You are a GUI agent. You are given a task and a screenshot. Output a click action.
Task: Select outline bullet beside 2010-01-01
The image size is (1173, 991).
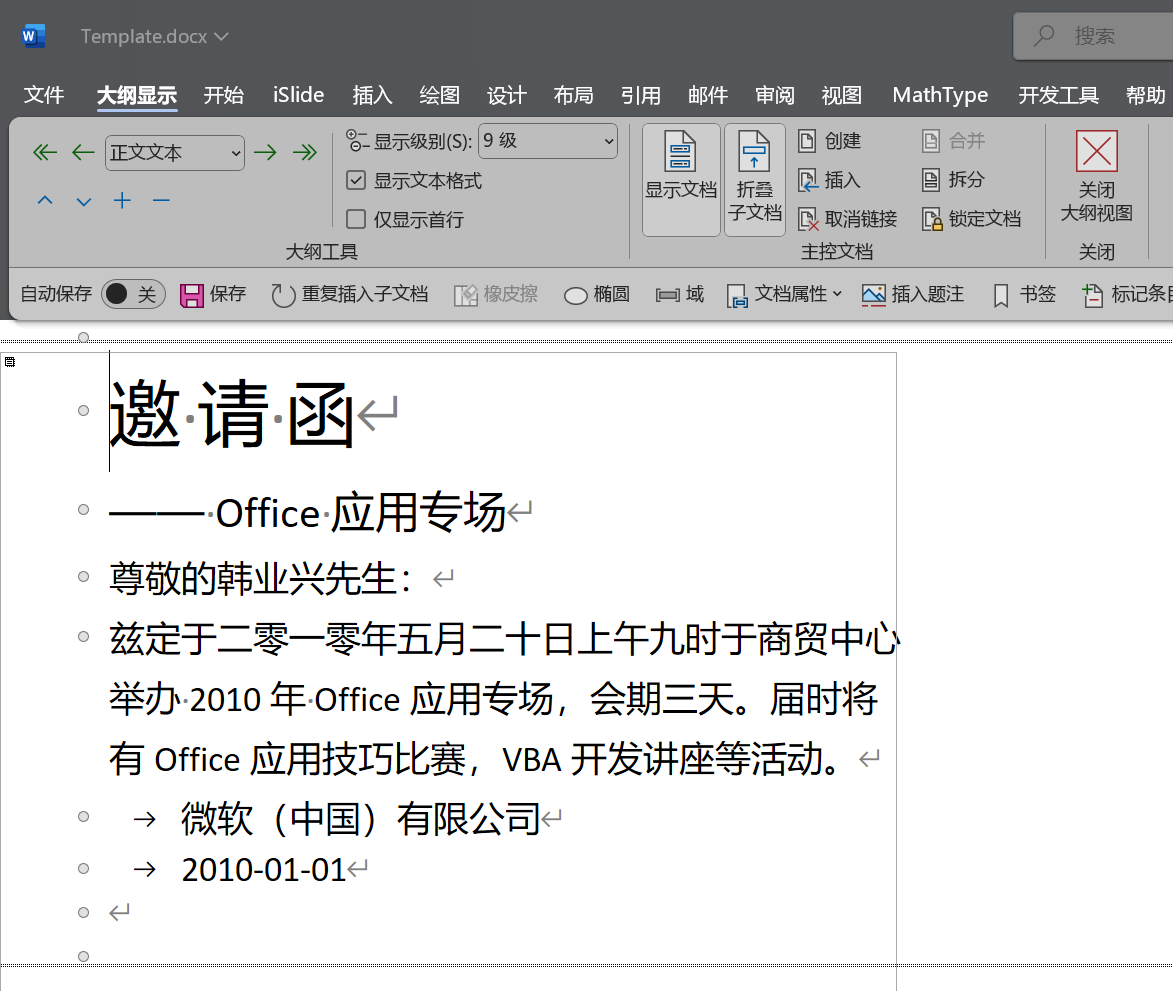pyautogui.click(x=84, y=868)
